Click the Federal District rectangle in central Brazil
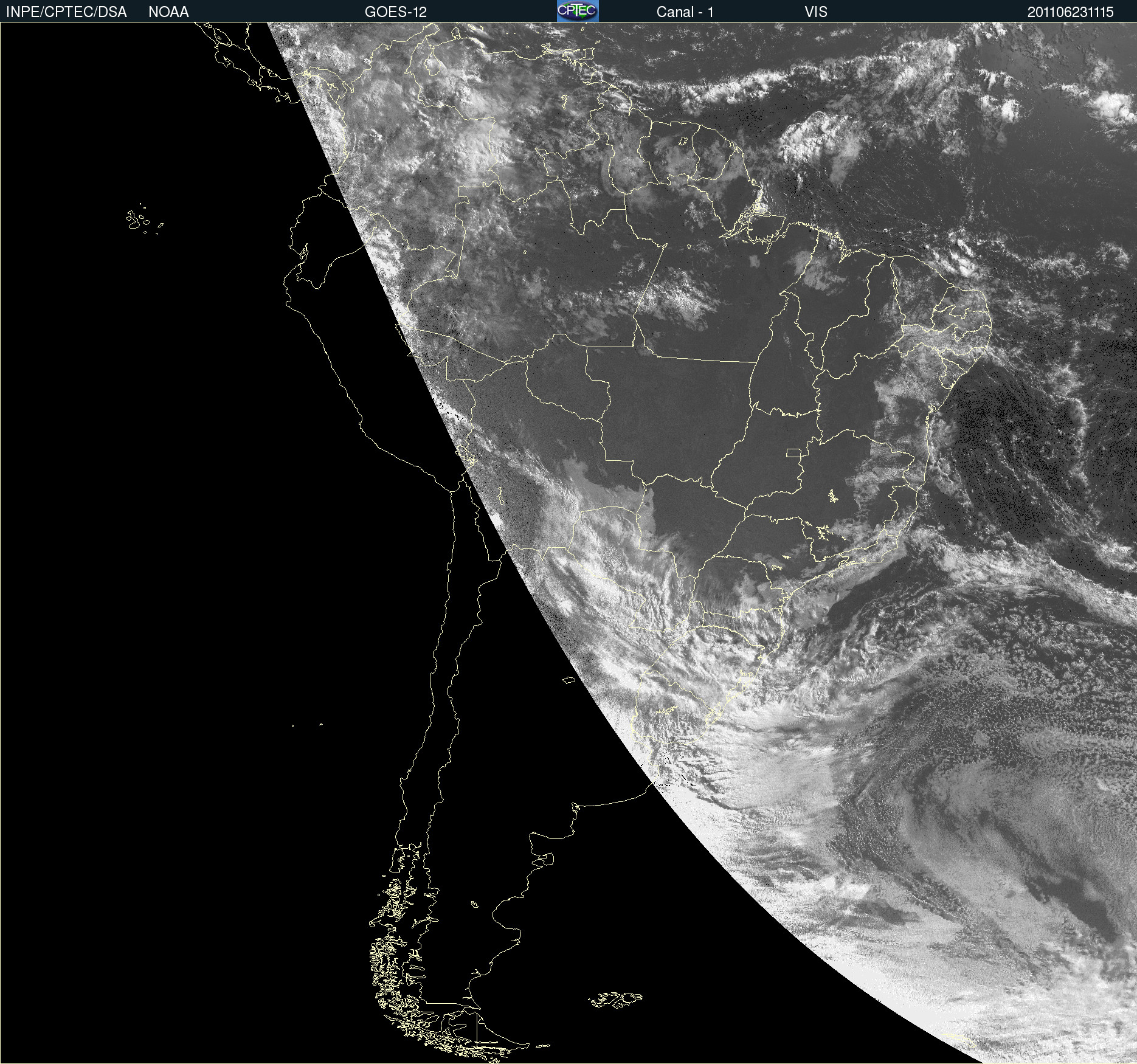 pyautogui.click(x=793, y=452)
